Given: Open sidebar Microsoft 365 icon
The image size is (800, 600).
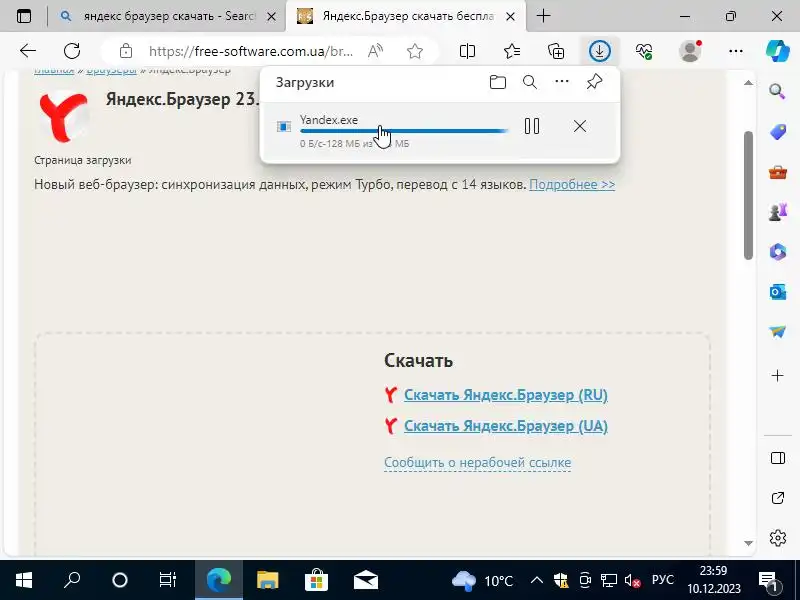Looking at the screenshot, I should pos(778,252).
